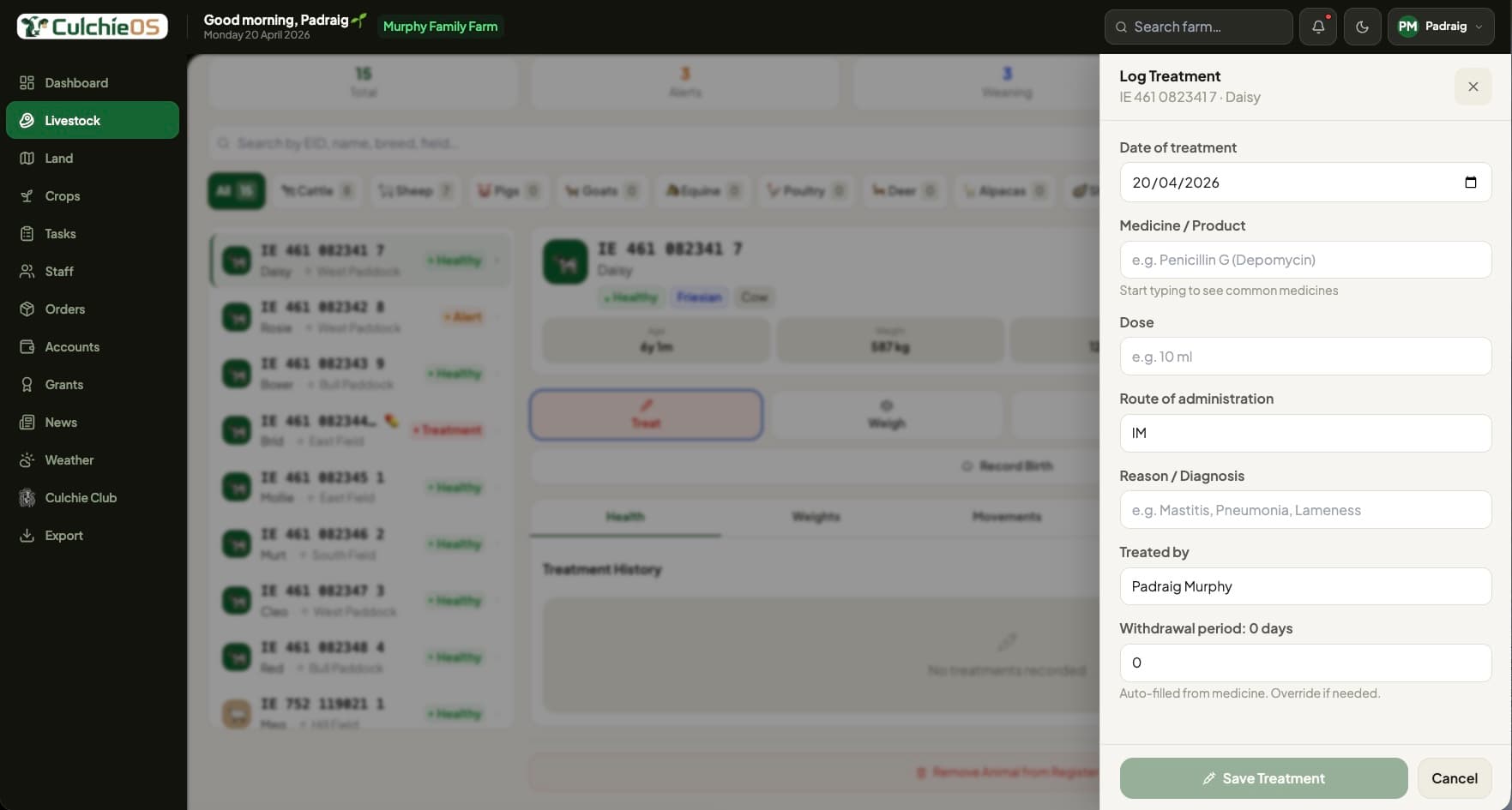
Task: Open calendar picker in date field
Action: (1470, 183)
